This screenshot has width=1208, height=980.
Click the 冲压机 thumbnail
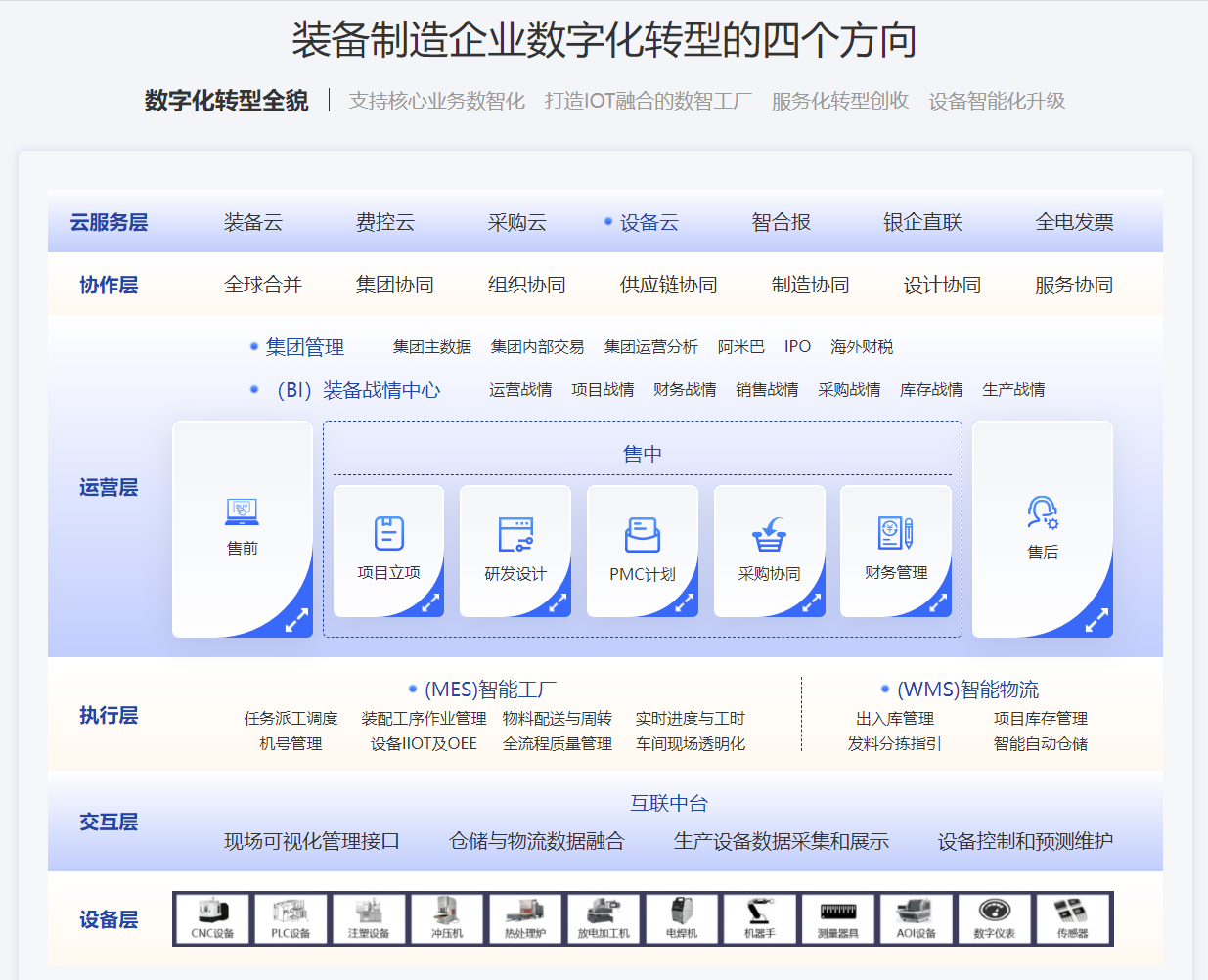pyautogui.click(x=447, y=918)
